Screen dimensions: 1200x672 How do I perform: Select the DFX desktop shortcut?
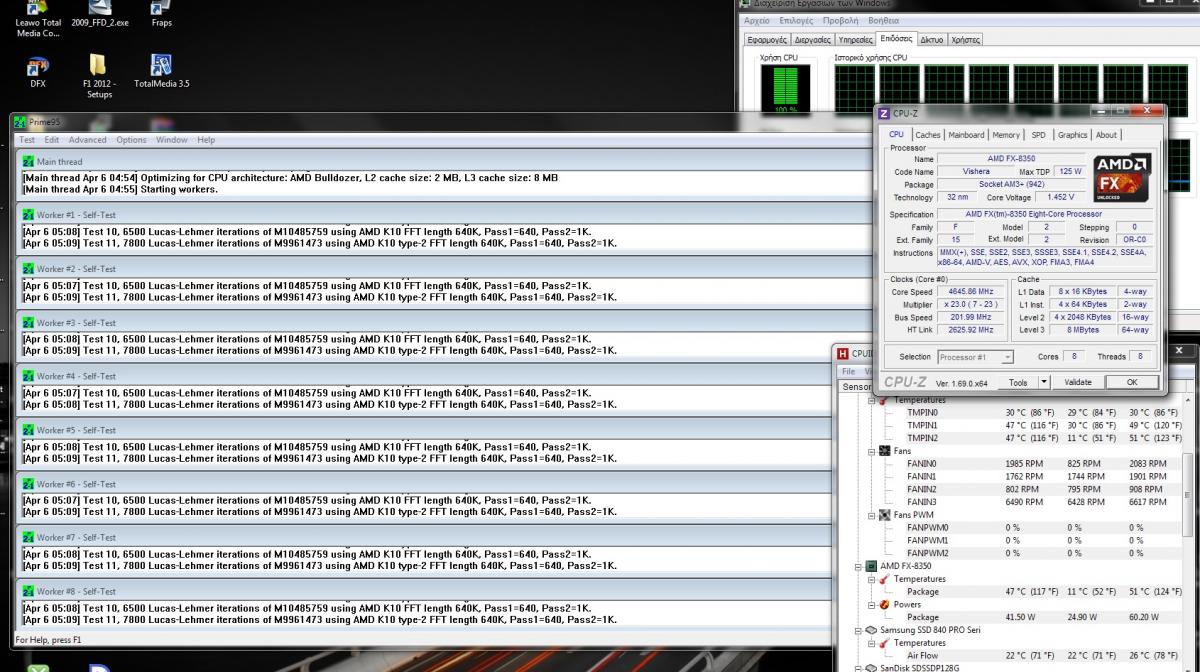click(38, 72)
